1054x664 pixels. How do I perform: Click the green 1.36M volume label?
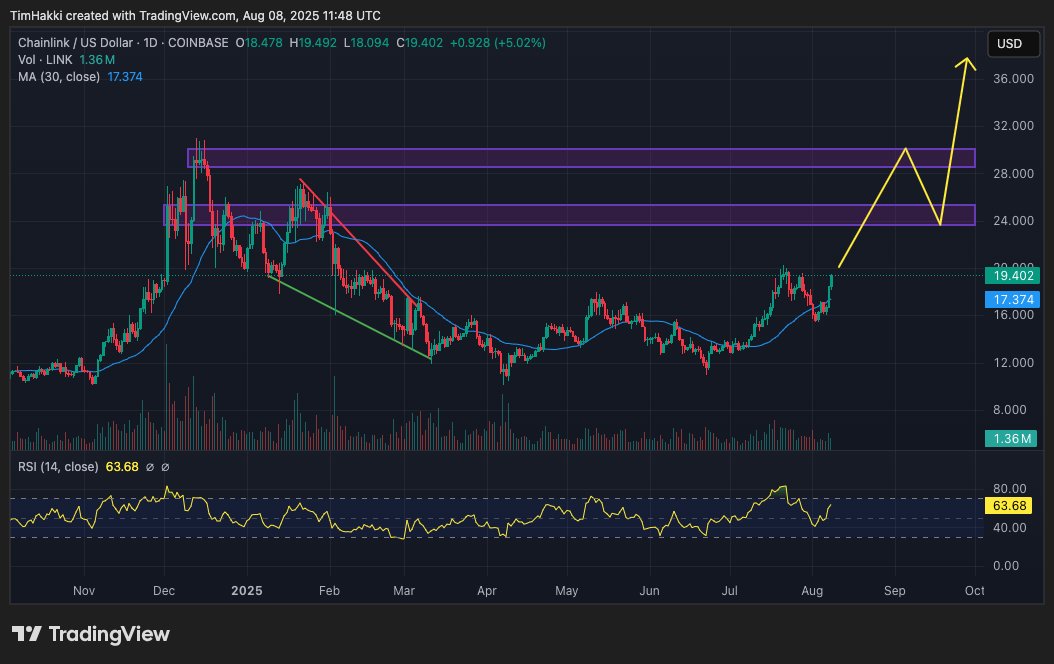coord(1012,438)
